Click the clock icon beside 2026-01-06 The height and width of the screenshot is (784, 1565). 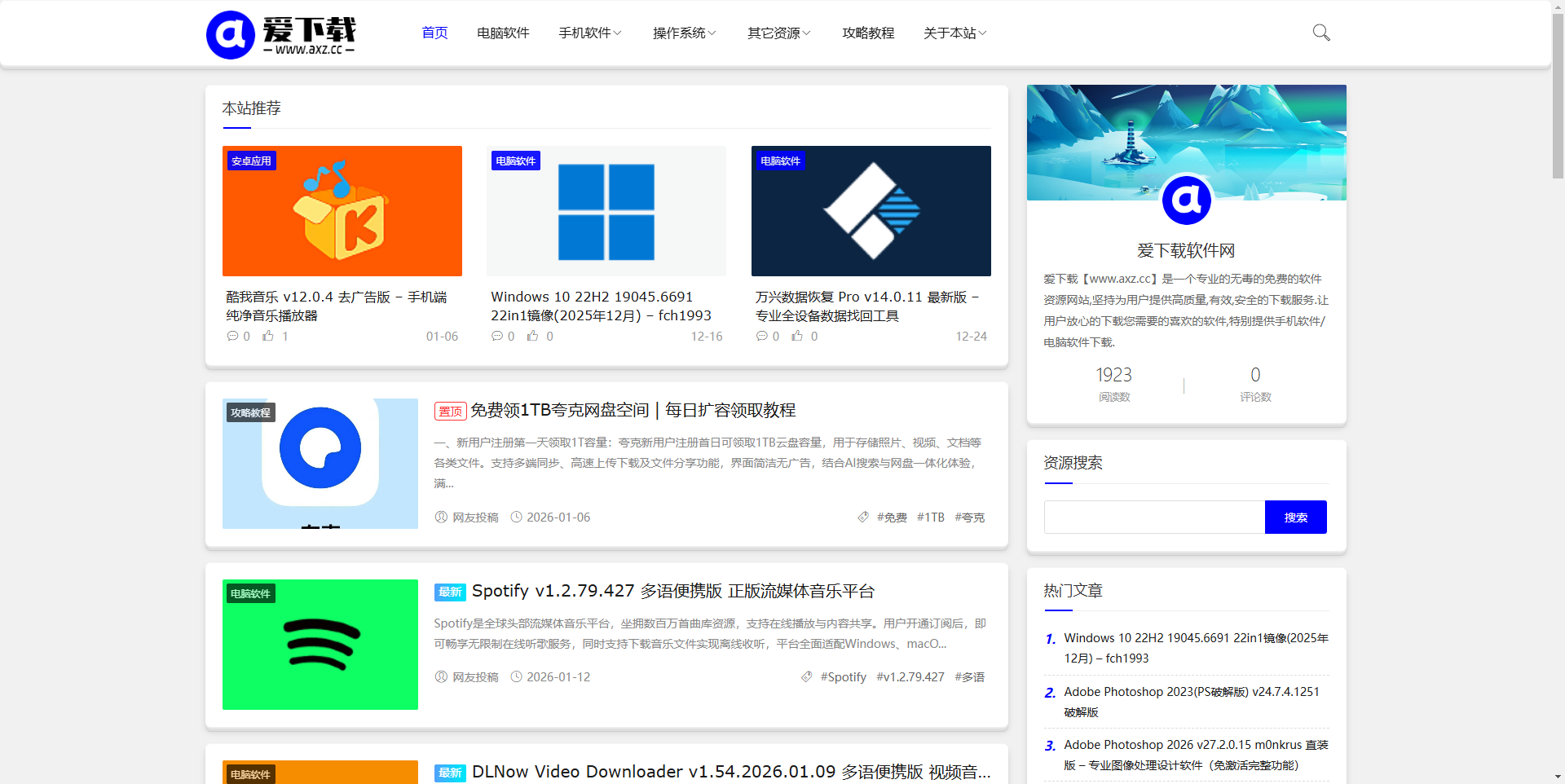(516, 517)
